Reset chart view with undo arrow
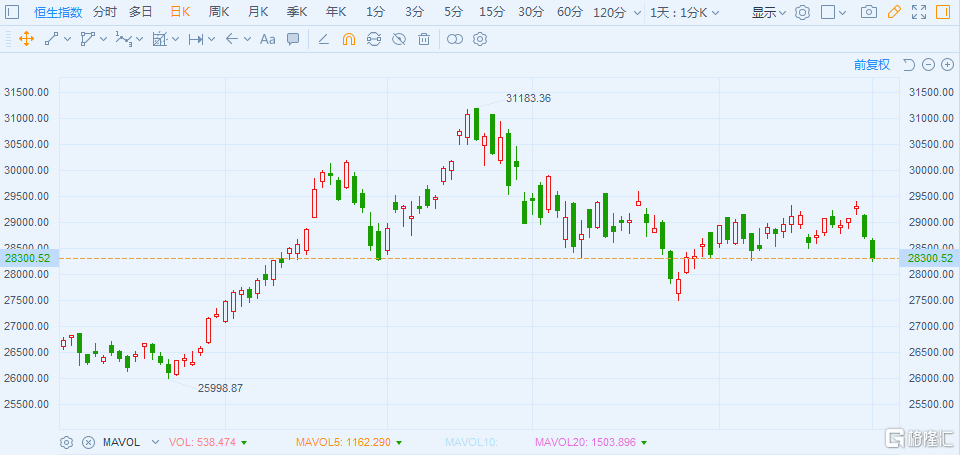 click(x=909, y=64)
